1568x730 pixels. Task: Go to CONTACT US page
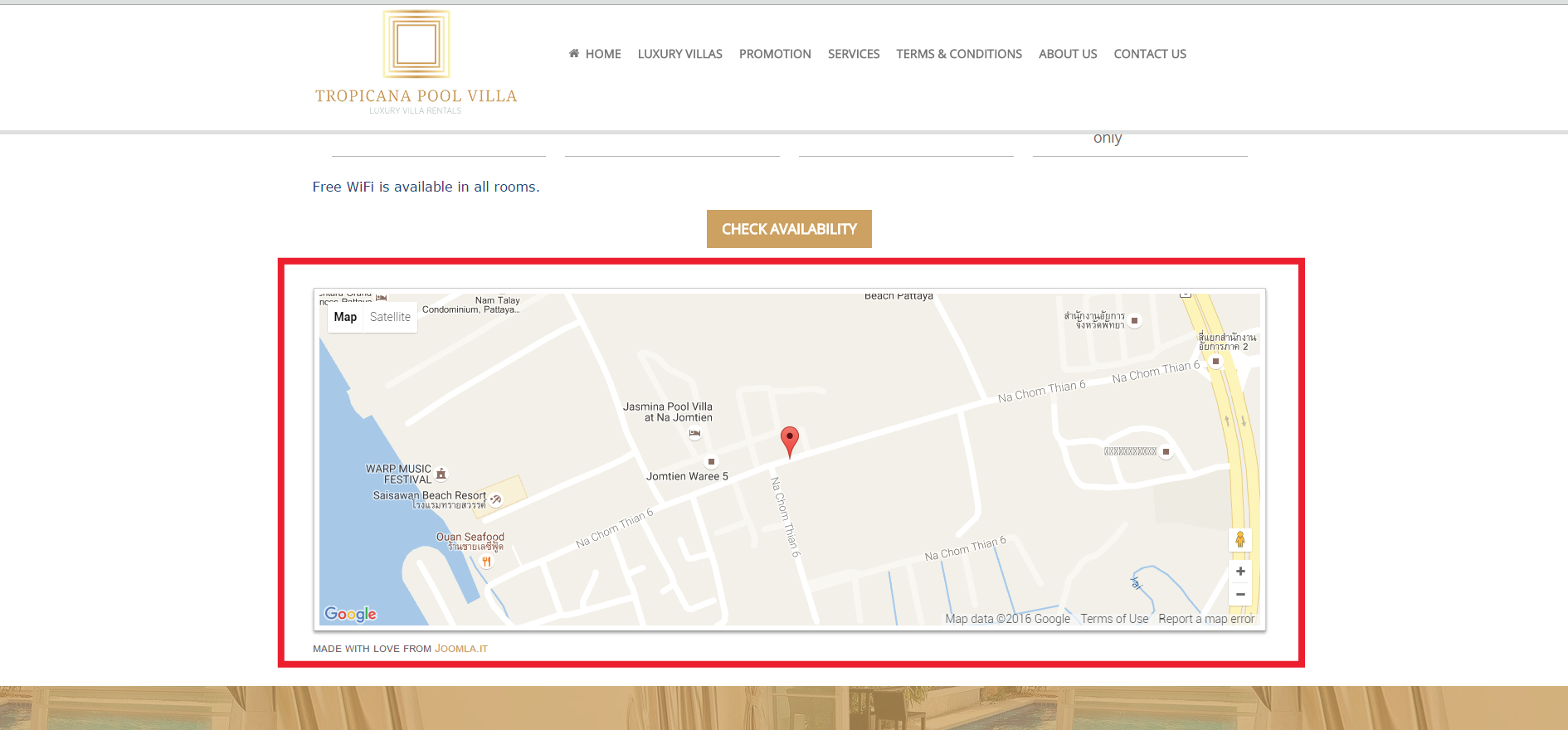click(x=1150, y=54)
